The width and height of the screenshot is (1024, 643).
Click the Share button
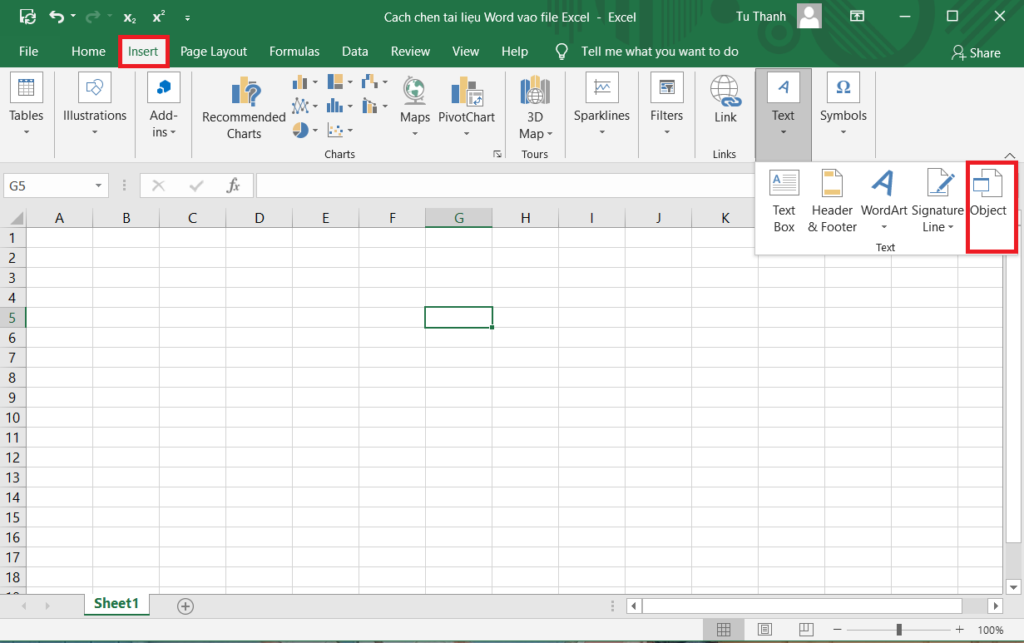[x=975, y=52]
